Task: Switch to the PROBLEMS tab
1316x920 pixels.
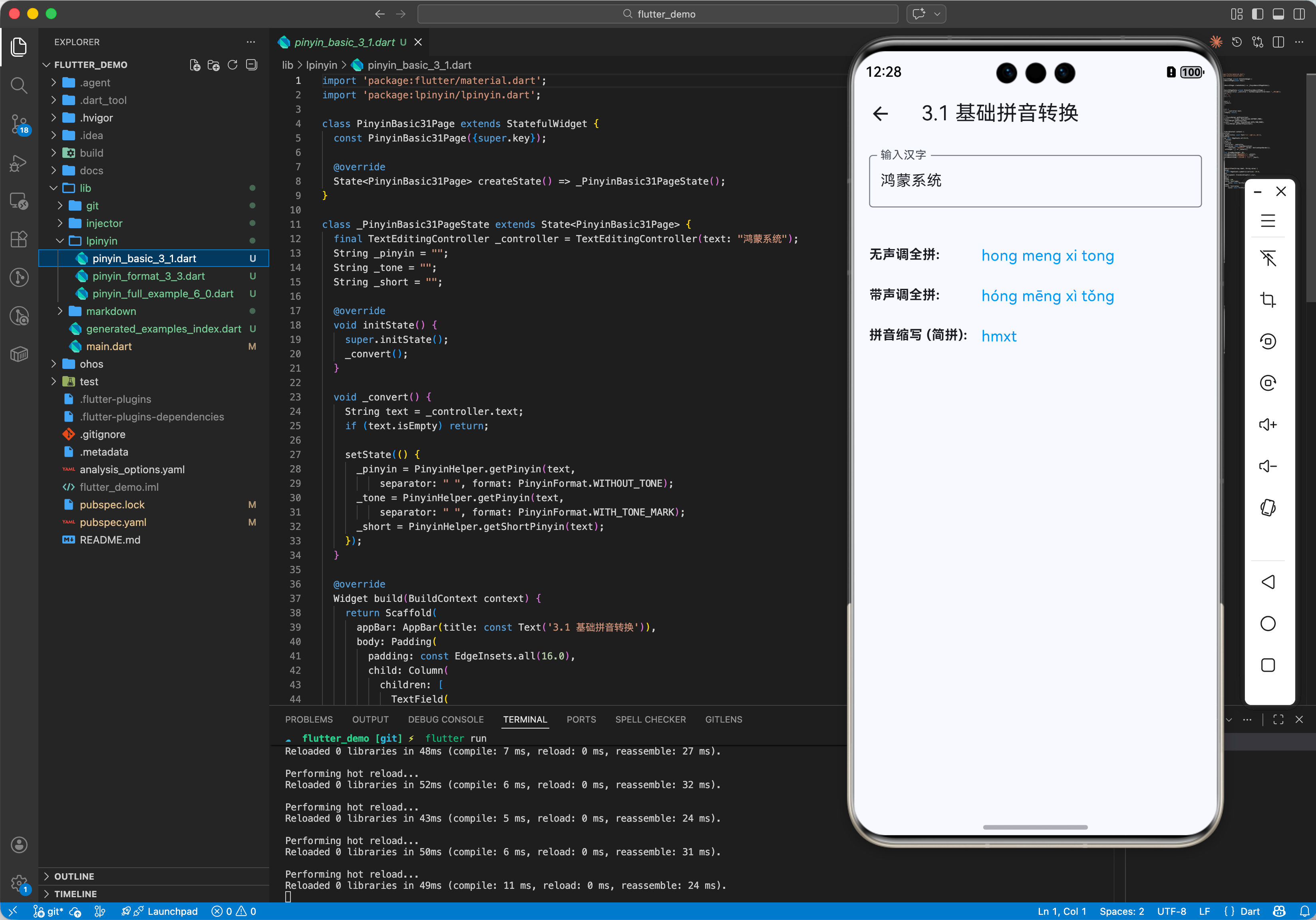Action: tap(308, 719)
